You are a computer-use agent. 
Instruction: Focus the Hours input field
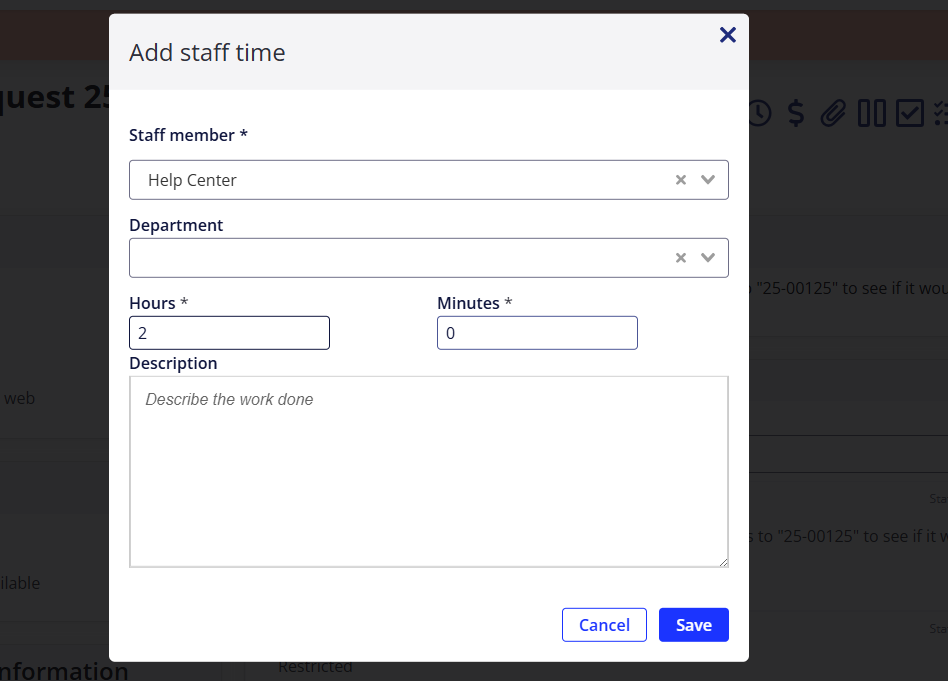click(229, 333)
